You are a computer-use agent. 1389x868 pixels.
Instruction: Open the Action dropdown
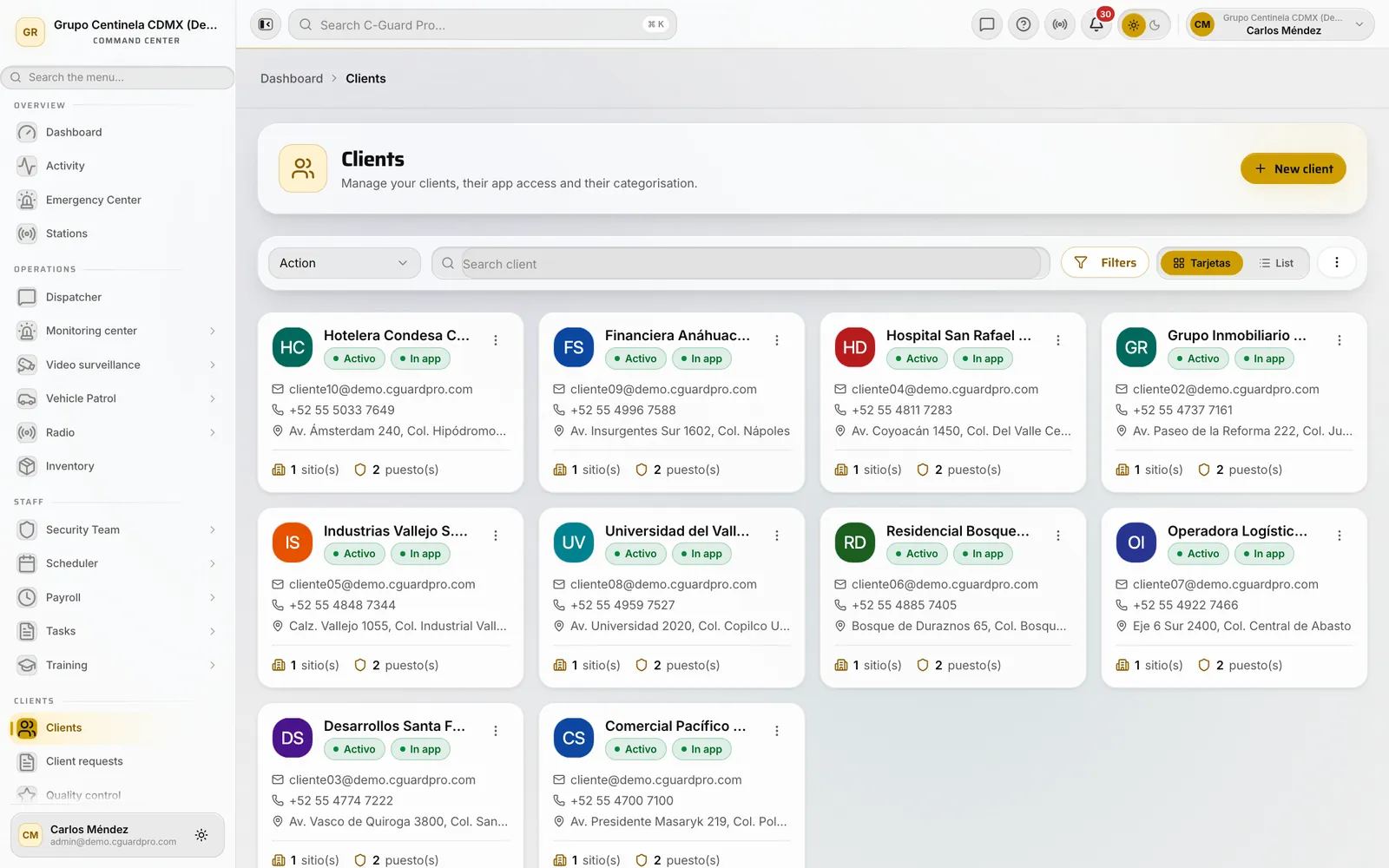(x=344, y=263)
